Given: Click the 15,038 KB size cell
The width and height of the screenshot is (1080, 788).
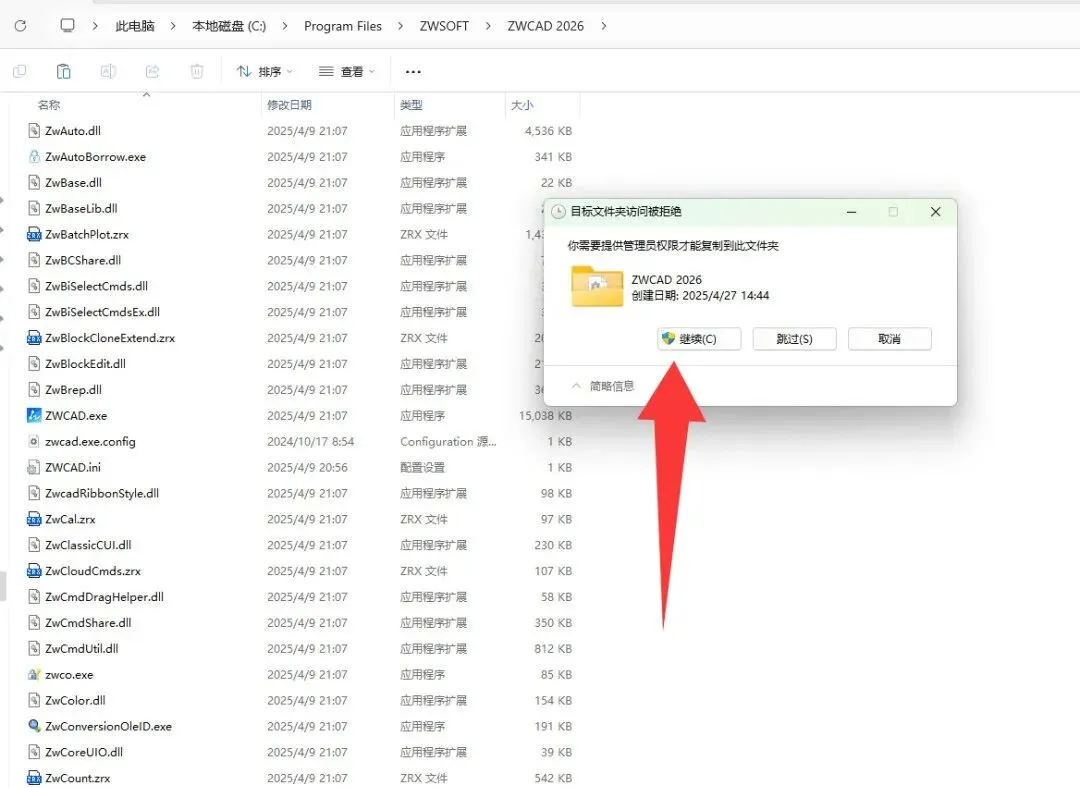Looking at the screenshot, I should [x=546, y=416].
